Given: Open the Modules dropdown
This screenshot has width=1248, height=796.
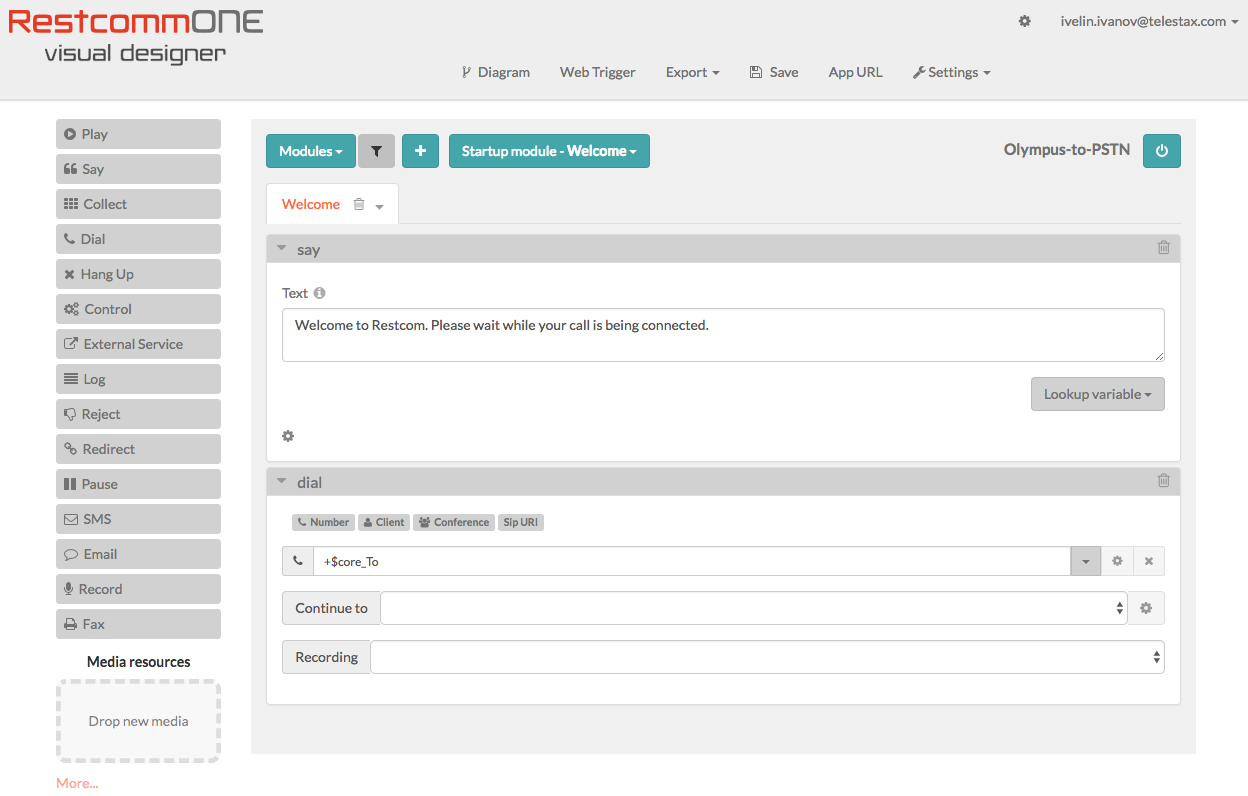Looking at the screenshot, I should click(310, 151).
